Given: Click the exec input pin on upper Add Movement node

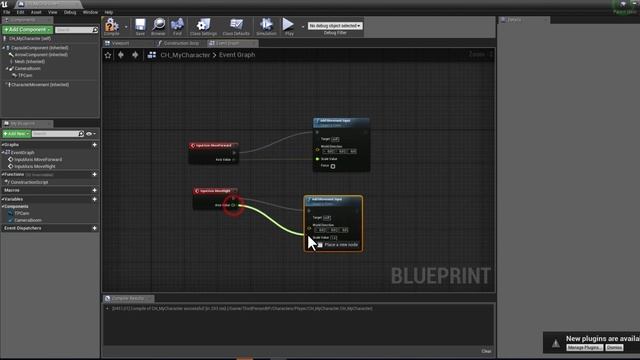Looking at the screenshot, I should point(317,132).
